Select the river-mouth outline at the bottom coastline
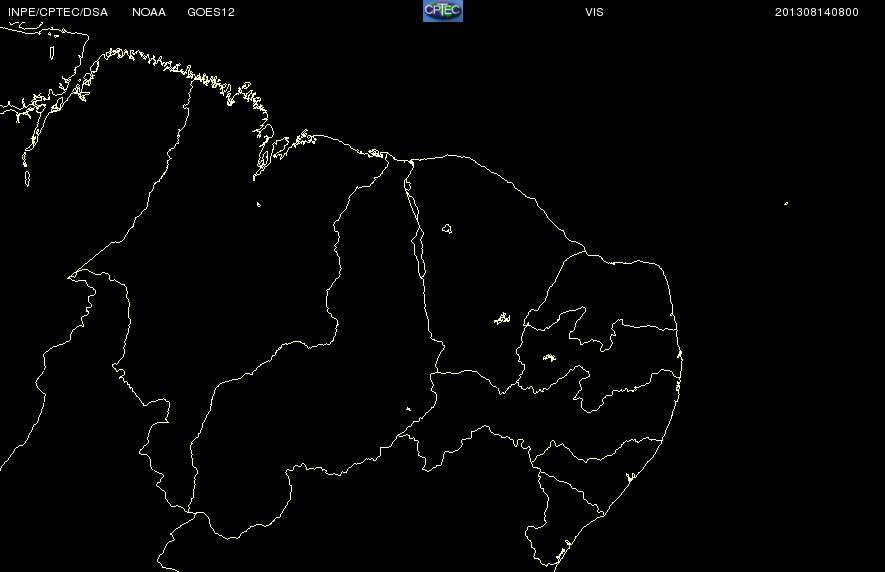The width and height of the screenshot is (885, 572). click(x=564, y=549)
